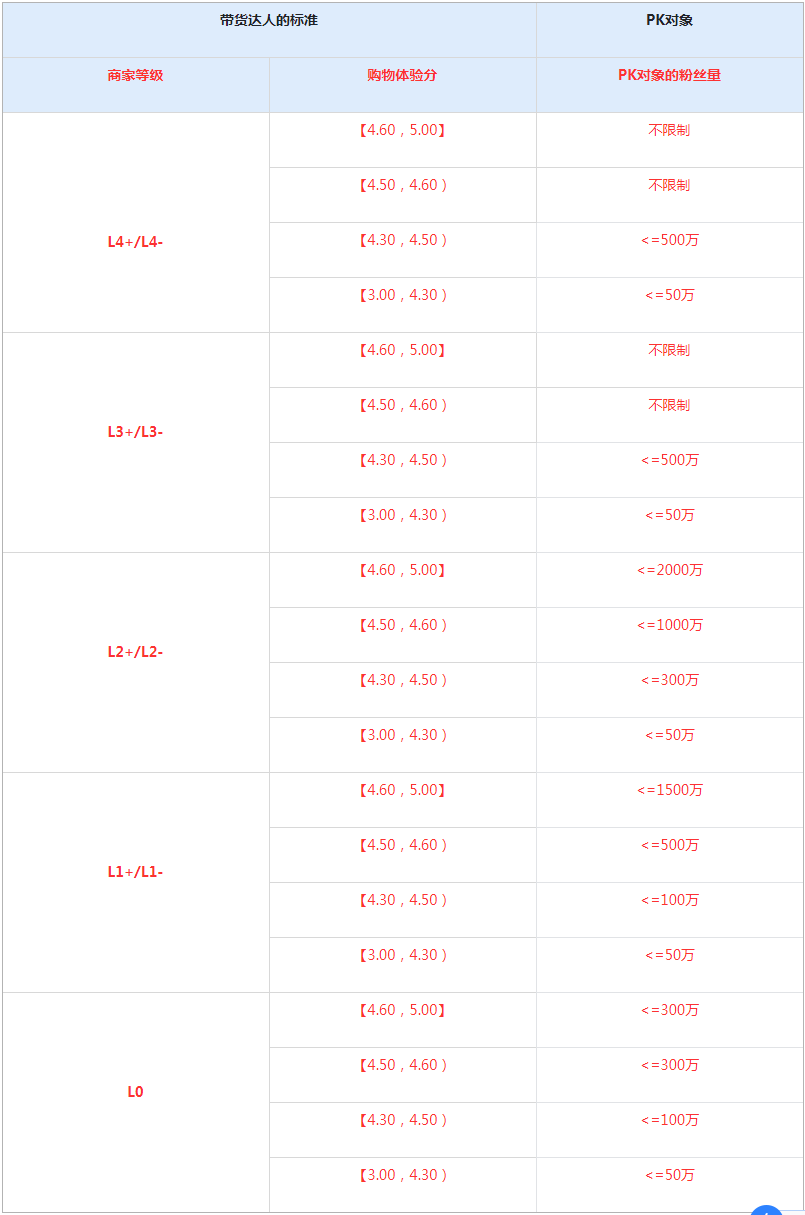The image size is (805, 1215).
Task: Select the L1+/L1- merchant level cell
Action: [135, 872]
